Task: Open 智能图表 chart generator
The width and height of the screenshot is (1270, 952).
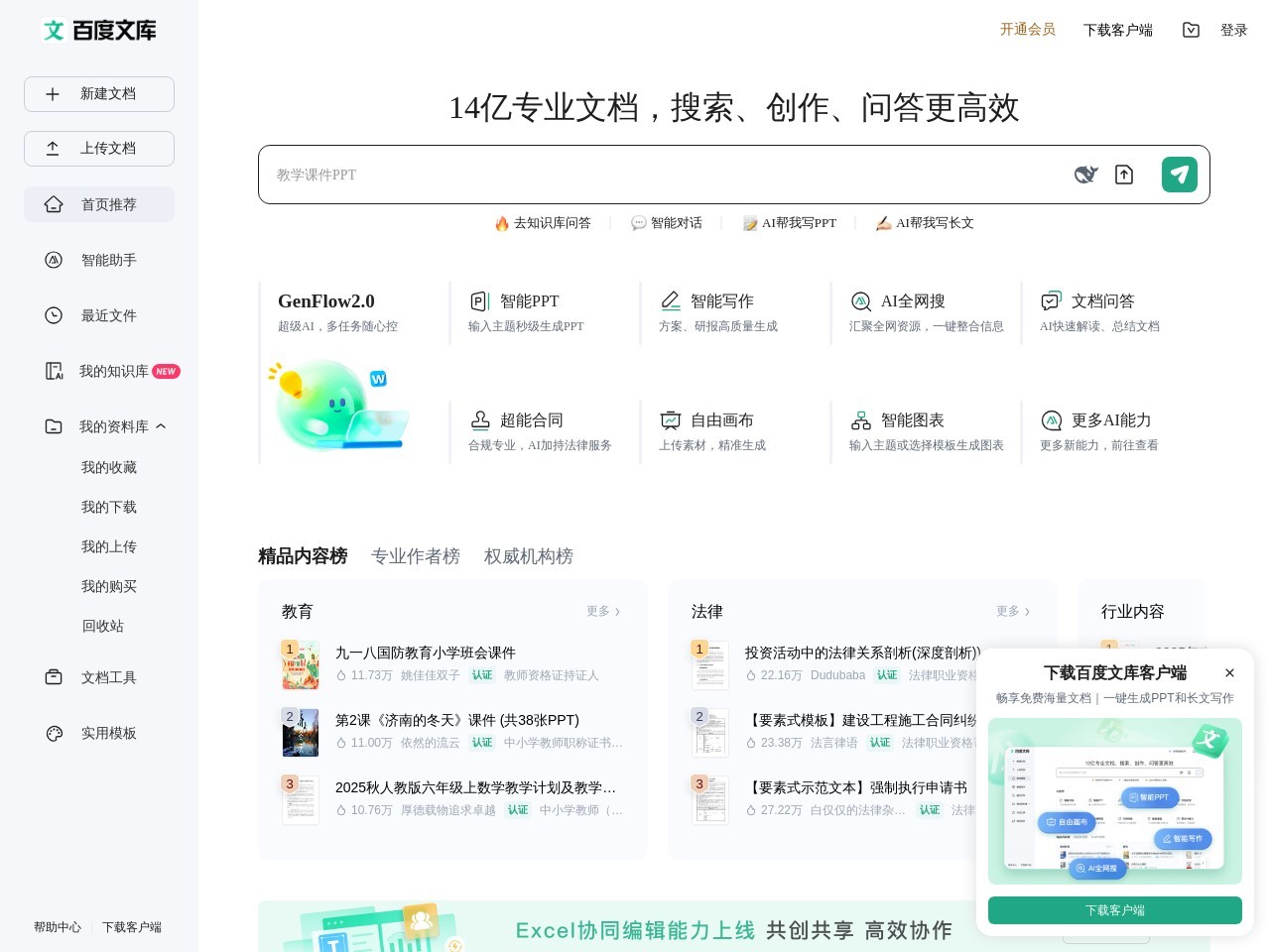Action: tap(910, 430)
